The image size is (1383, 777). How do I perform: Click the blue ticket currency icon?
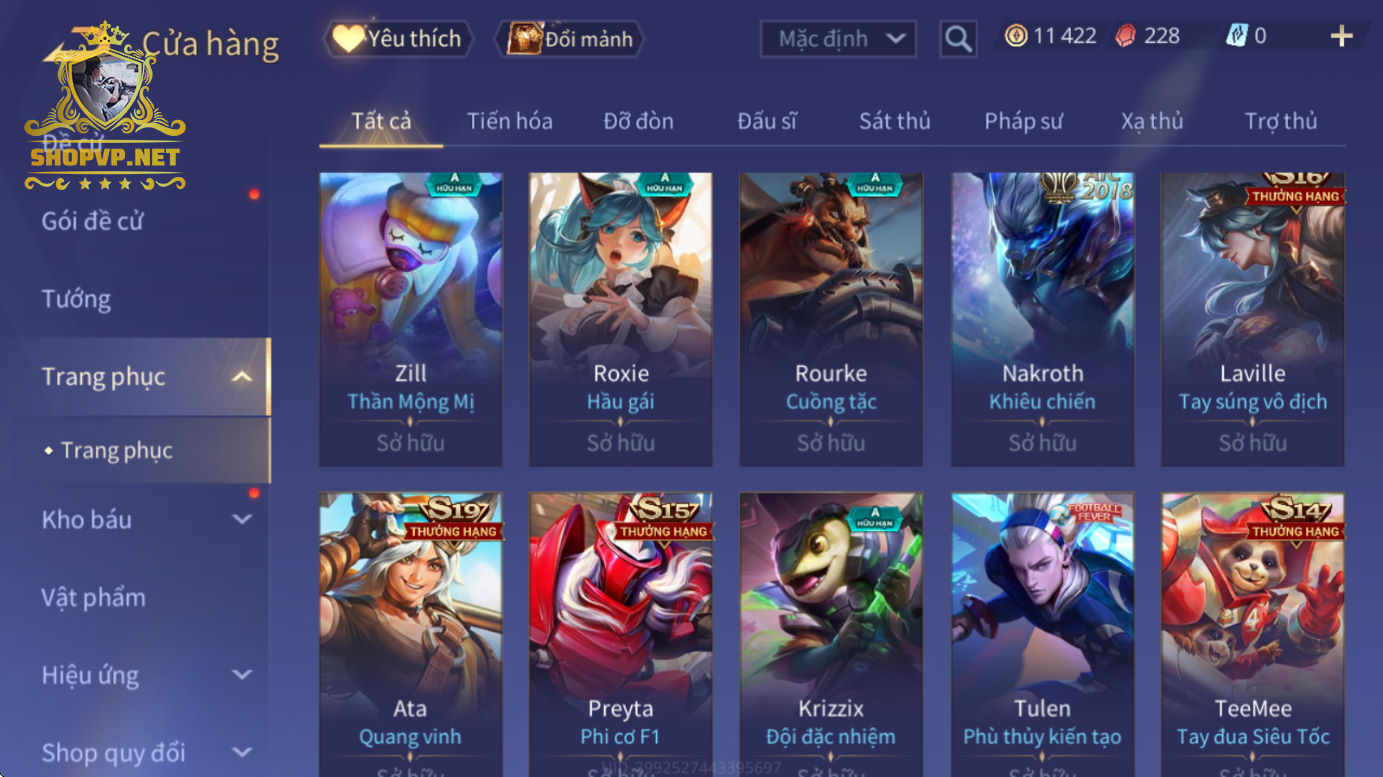click(x=1237, y=36)
